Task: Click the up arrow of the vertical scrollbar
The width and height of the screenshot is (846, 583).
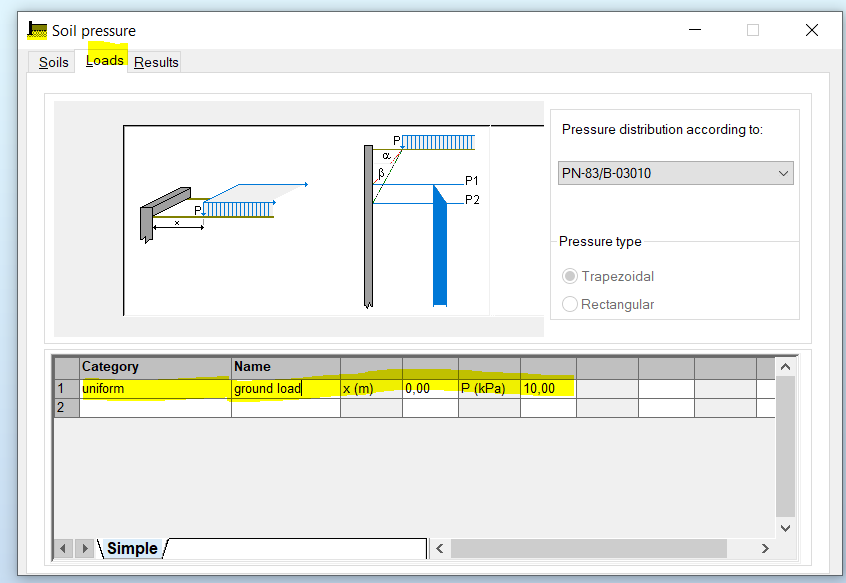Action: point(785,366)
